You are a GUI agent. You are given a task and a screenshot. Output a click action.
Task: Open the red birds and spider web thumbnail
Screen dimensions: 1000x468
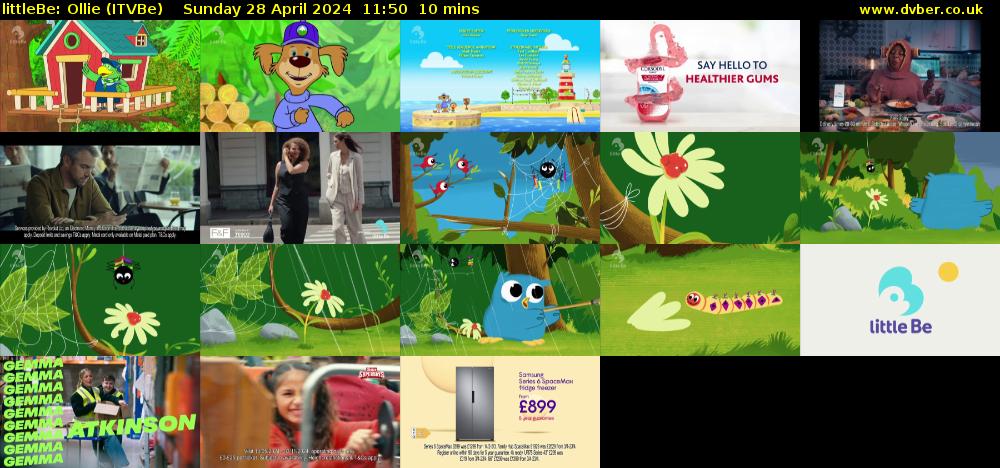click(500, 188)
